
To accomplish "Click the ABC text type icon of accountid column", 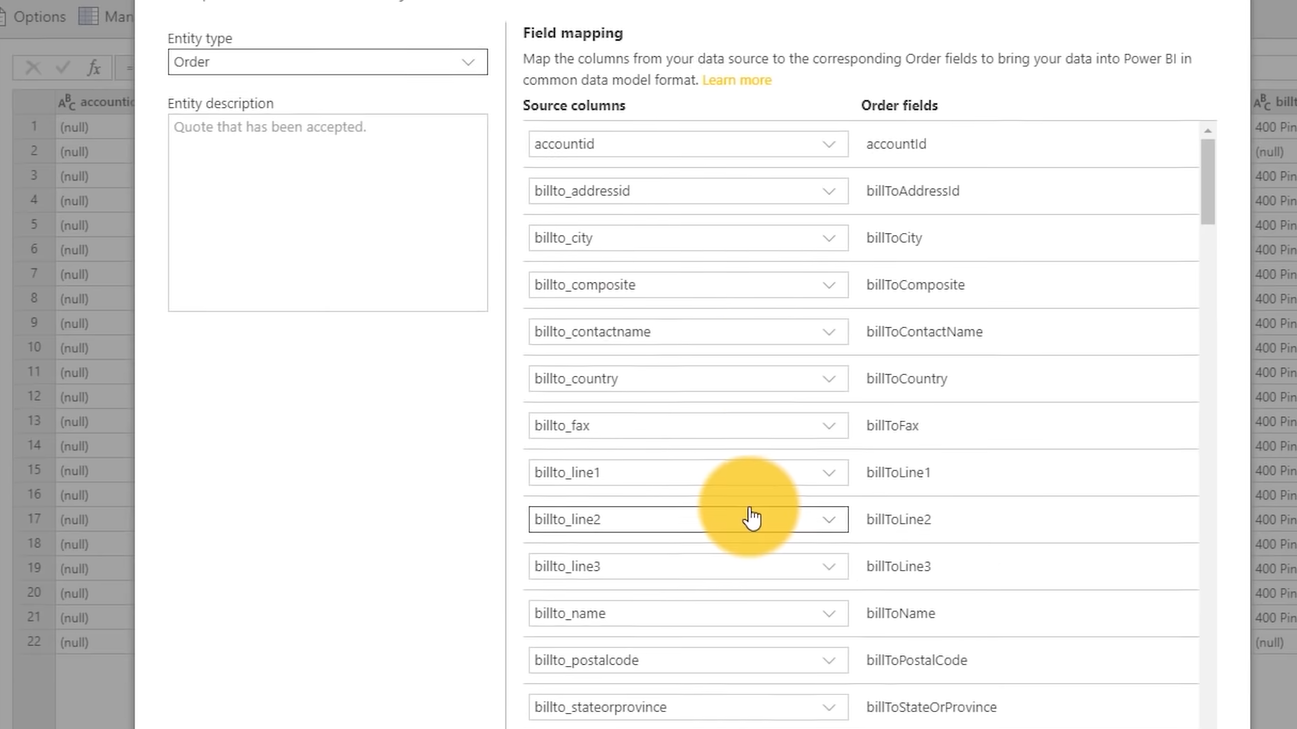I will pos(67,102).
